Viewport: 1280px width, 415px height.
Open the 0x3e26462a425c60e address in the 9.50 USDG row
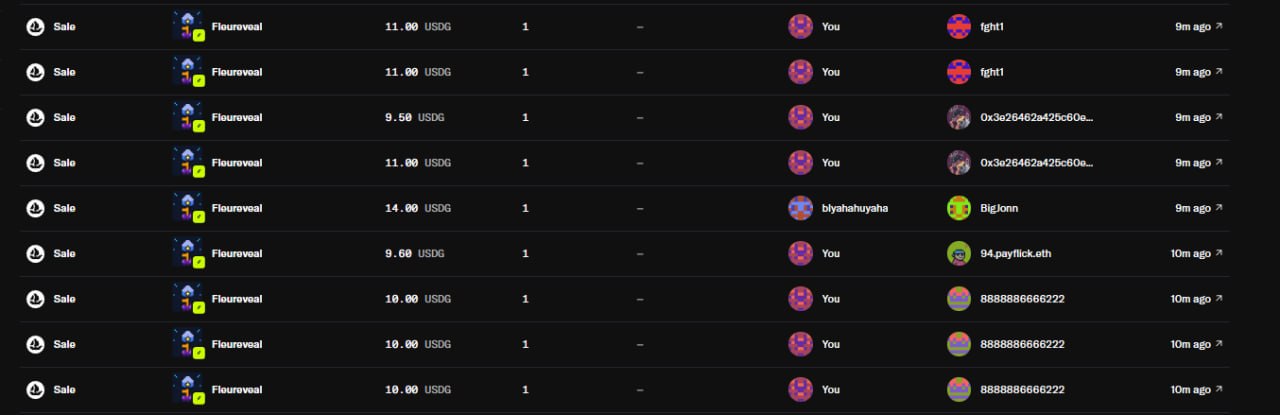(1037, 117)
